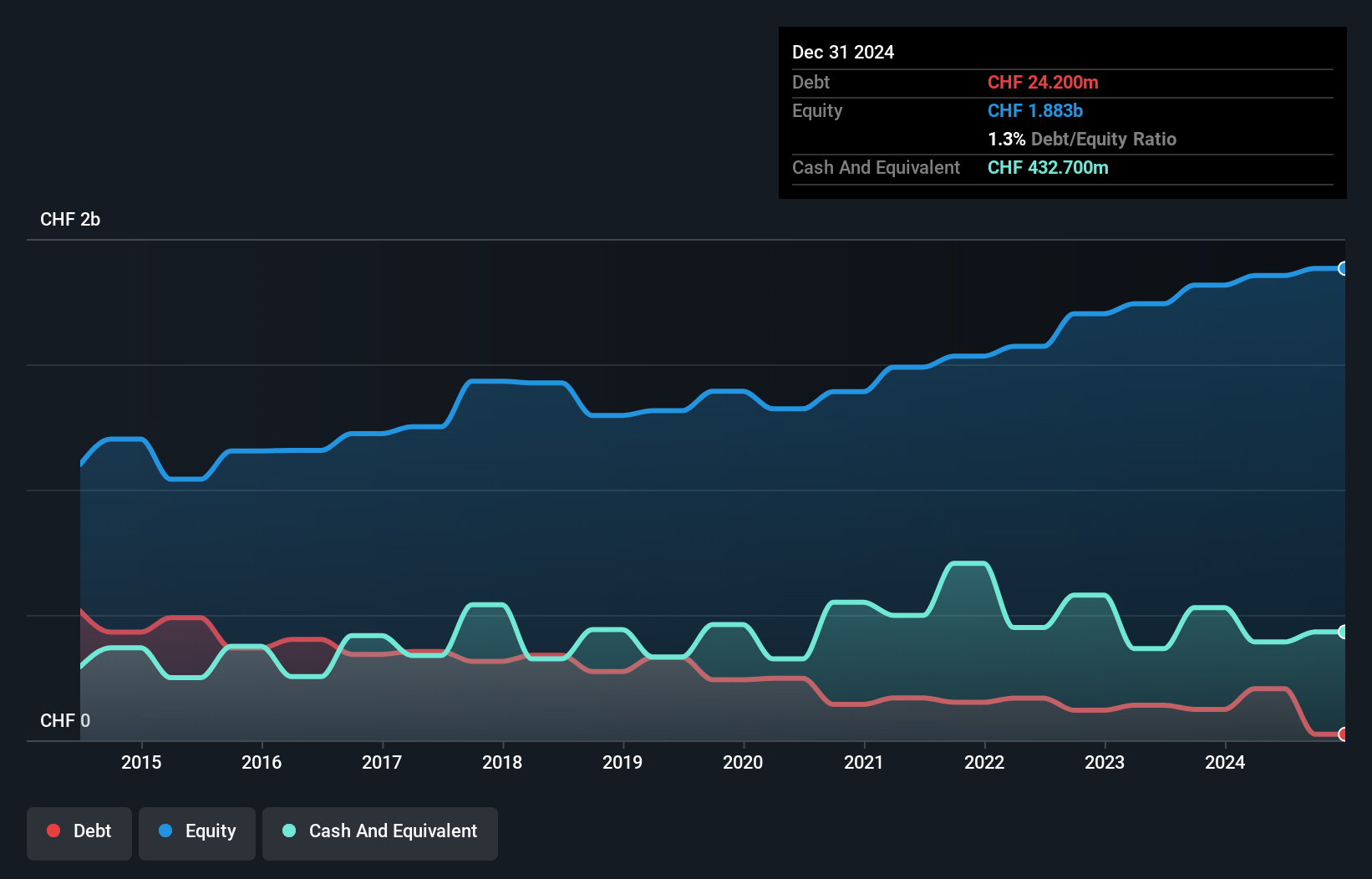Toggle the Equity series legend button
Image resolution: width=1372 pixels, height=879 pixels.
click(197, 833)
